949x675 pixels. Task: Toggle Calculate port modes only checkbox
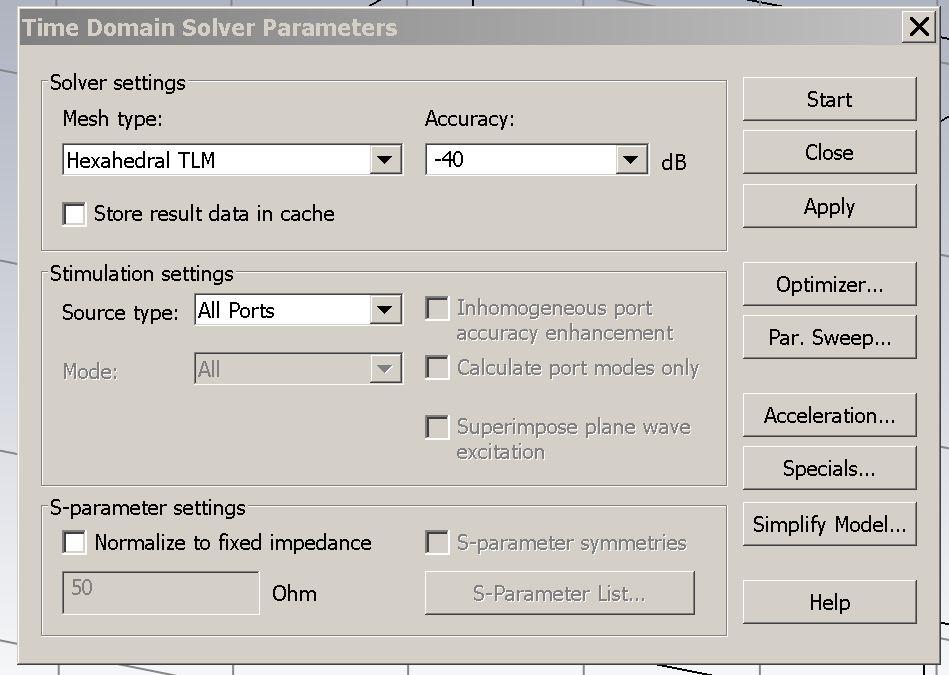[x=437, y=368]
